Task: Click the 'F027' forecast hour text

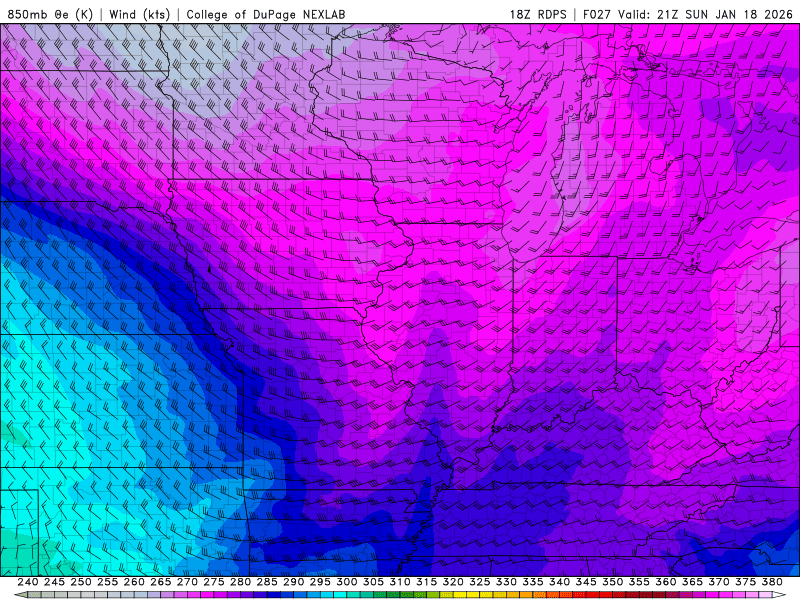Action: (596, 14)
